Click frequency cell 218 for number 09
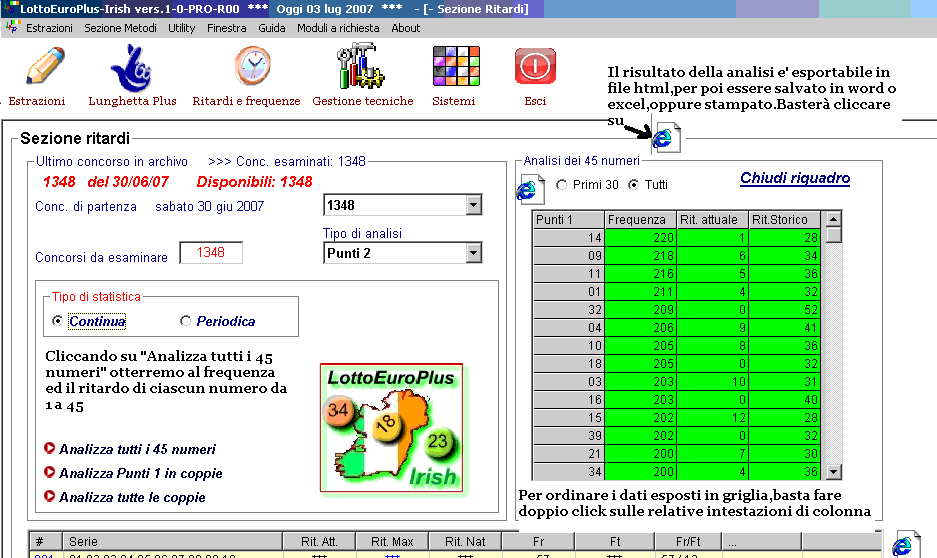This screenshot has height=558, width=937. [x=640, y=255]
